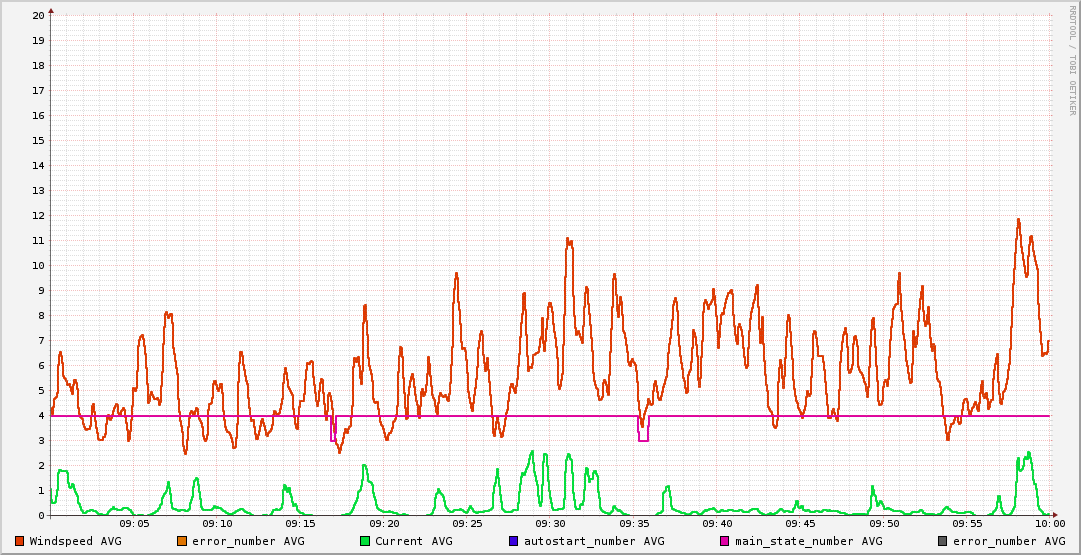Pick the 09:45 time axis label

[x=800, y=523]
